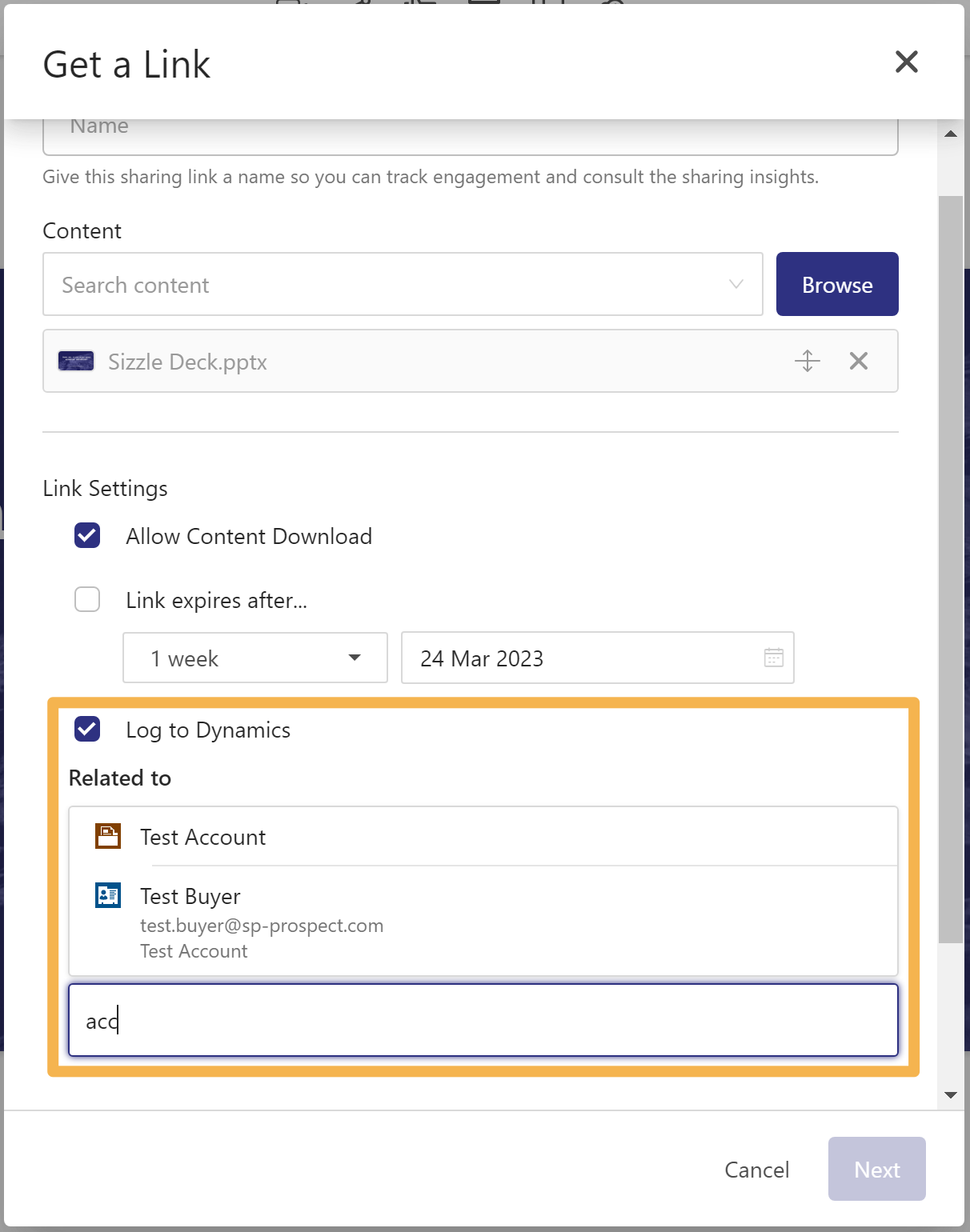The image size is (970, 1232).
Task: Expand the Search content dropdown
Action: click(736, 285)
